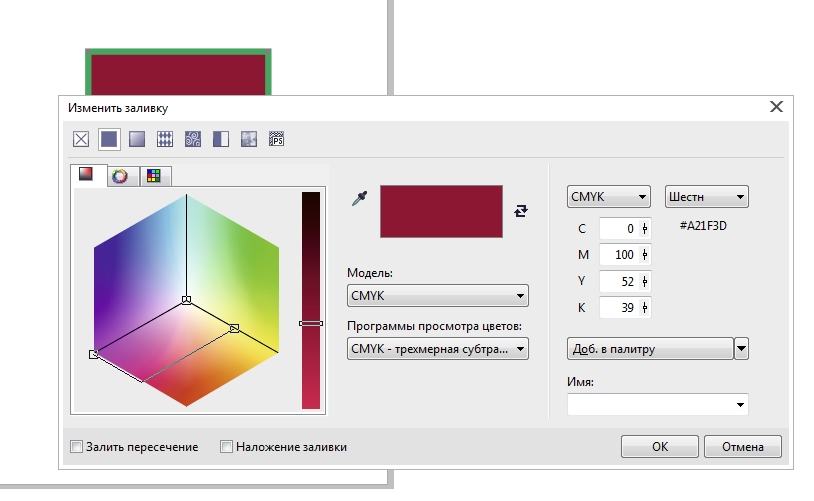Image resolution: width=814 pixels, height=501 pixels.
Task: Select the Fountain fill icon
Action: 137,139
